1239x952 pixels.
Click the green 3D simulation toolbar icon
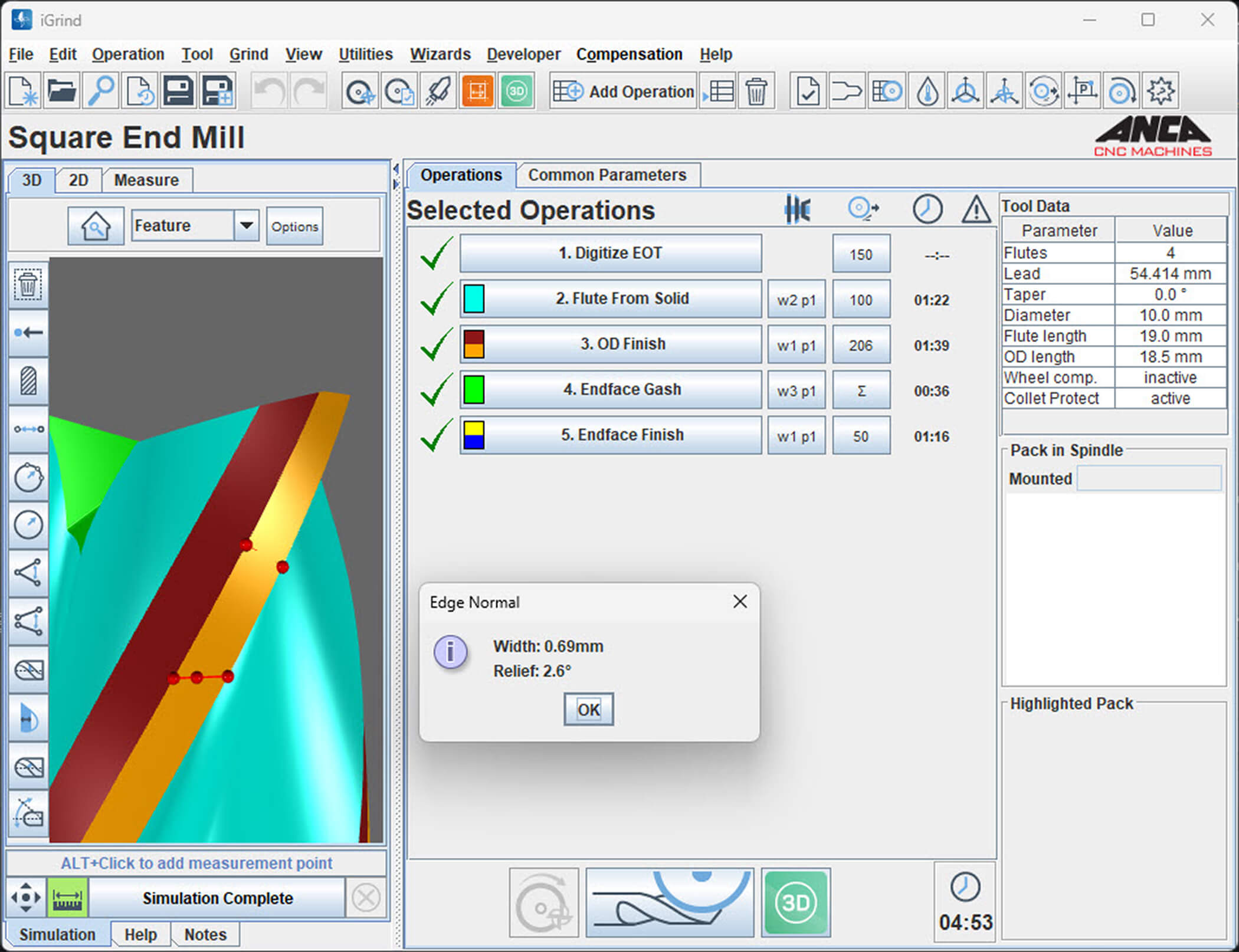(x=516, y=91)
